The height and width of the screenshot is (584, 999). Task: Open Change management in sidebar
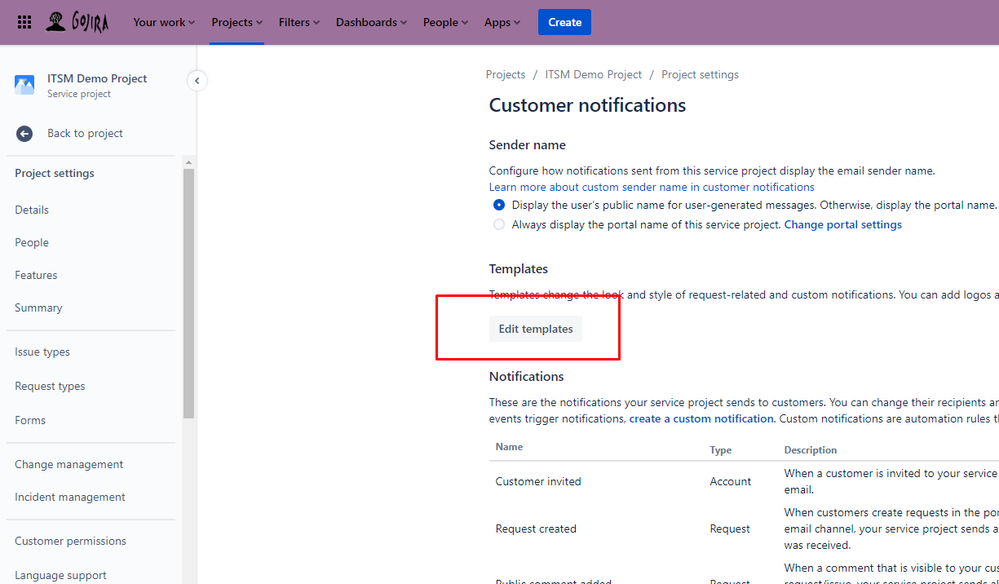click(69, 464)
